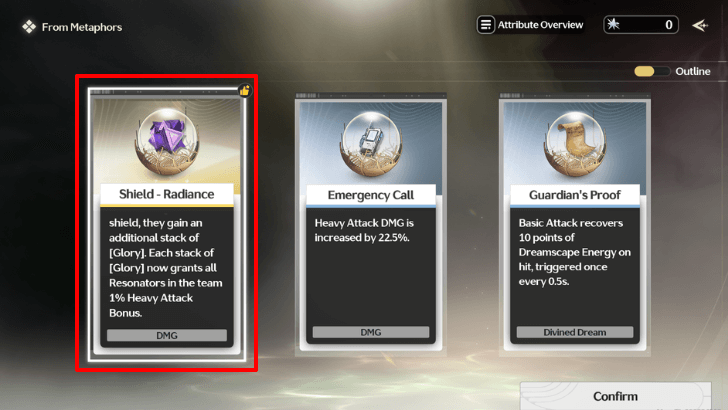Click the thumbs-up recommended badge

click(245, 90)
